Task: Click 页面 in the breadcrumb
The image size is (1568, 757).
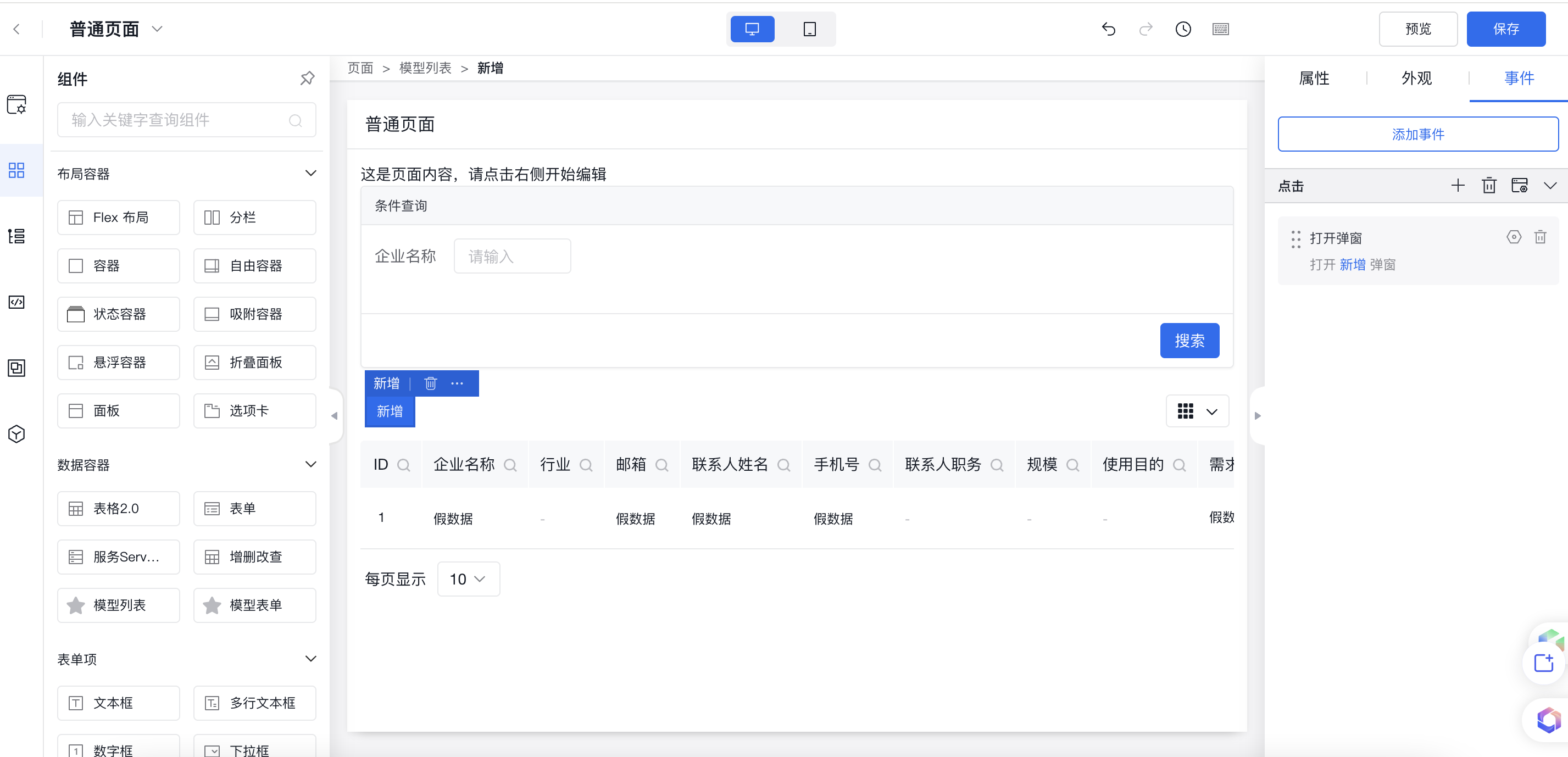Action: click(x=360, y=68)
